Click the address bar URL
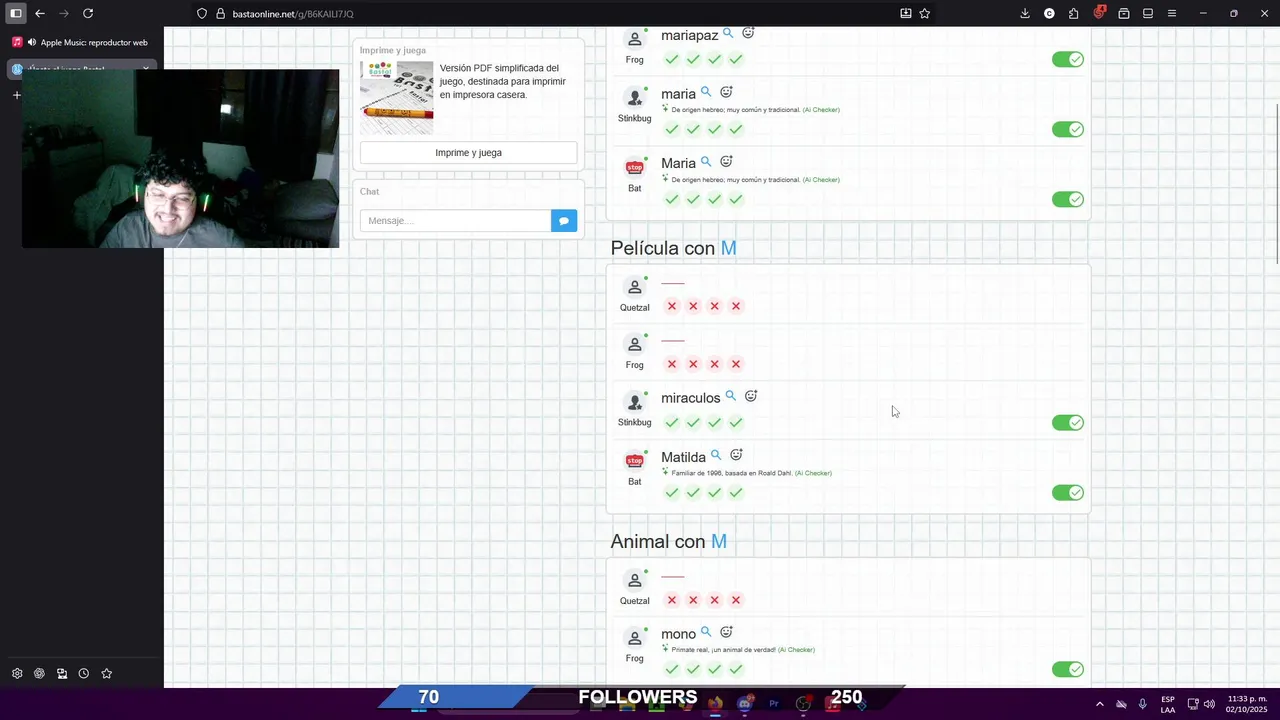 pyautogui.click(x=293, y=14)
